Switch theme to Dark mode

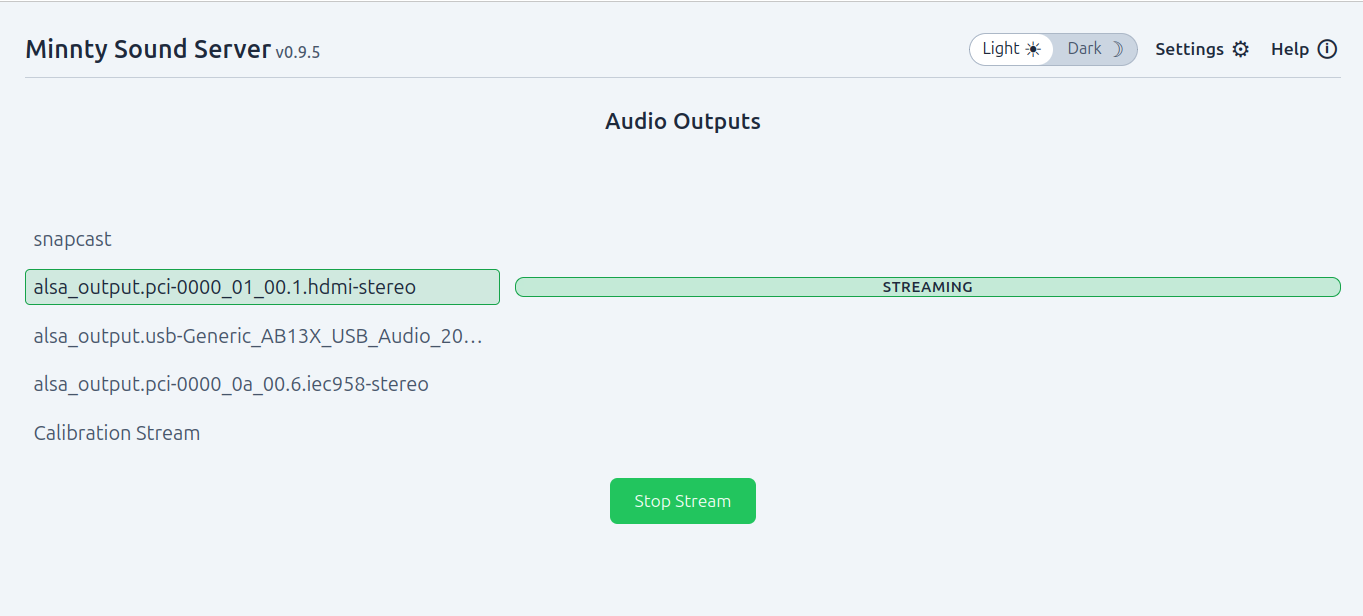click(x=1095, y=49)
